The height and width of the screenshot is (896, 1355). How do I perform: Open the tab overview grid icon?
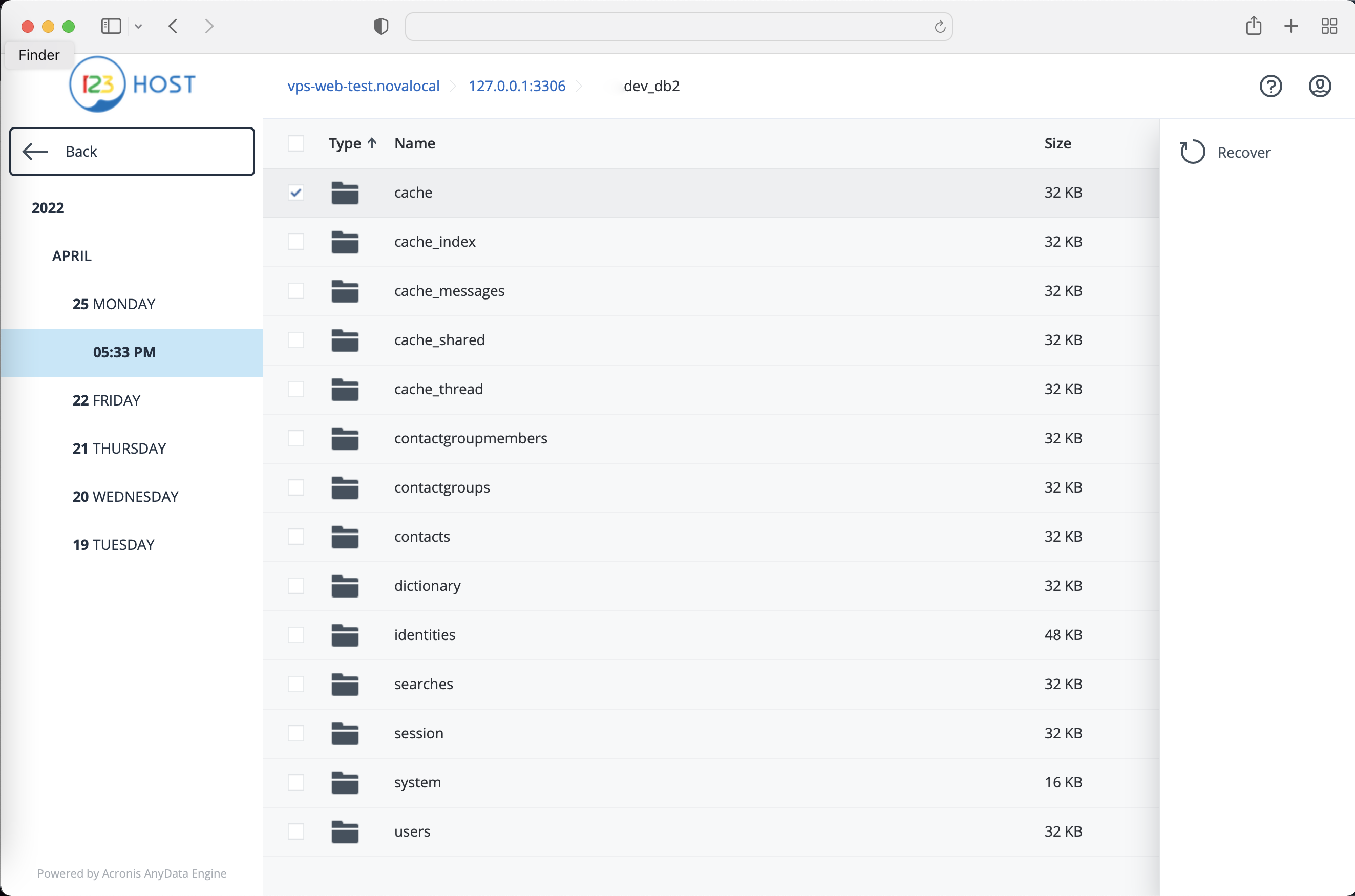(x=1329, y=26)
